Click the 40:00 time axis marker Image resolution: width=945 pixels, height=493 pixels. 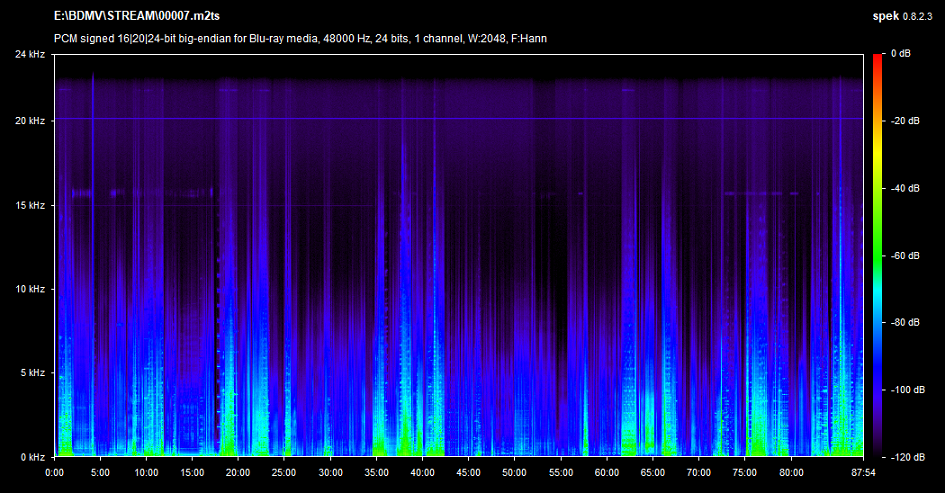coord(422,471)
